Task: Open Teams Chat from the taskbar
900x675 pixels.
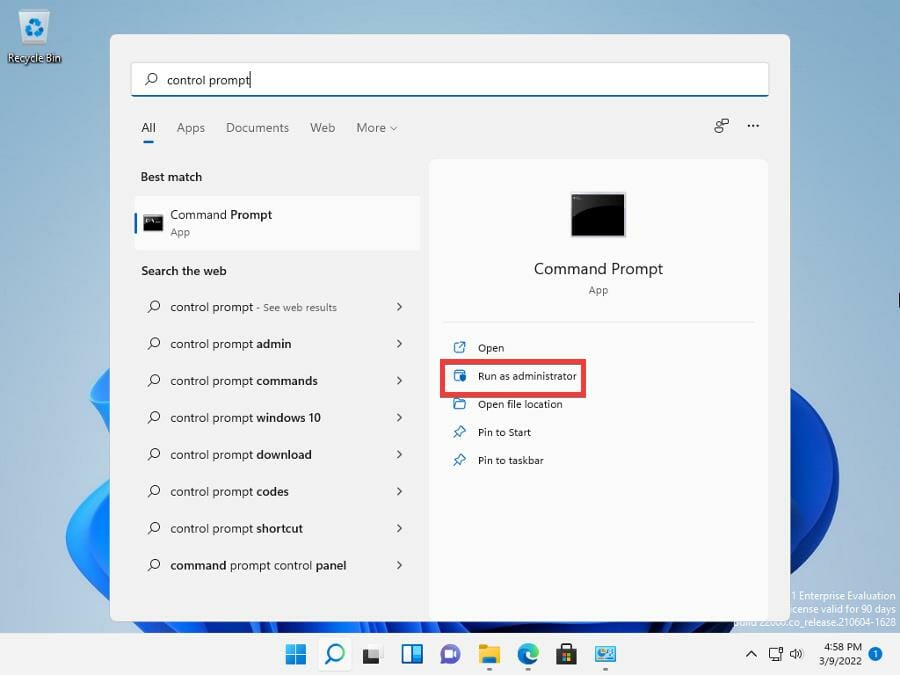Action: pyautogui.click(x=450, y=654)
